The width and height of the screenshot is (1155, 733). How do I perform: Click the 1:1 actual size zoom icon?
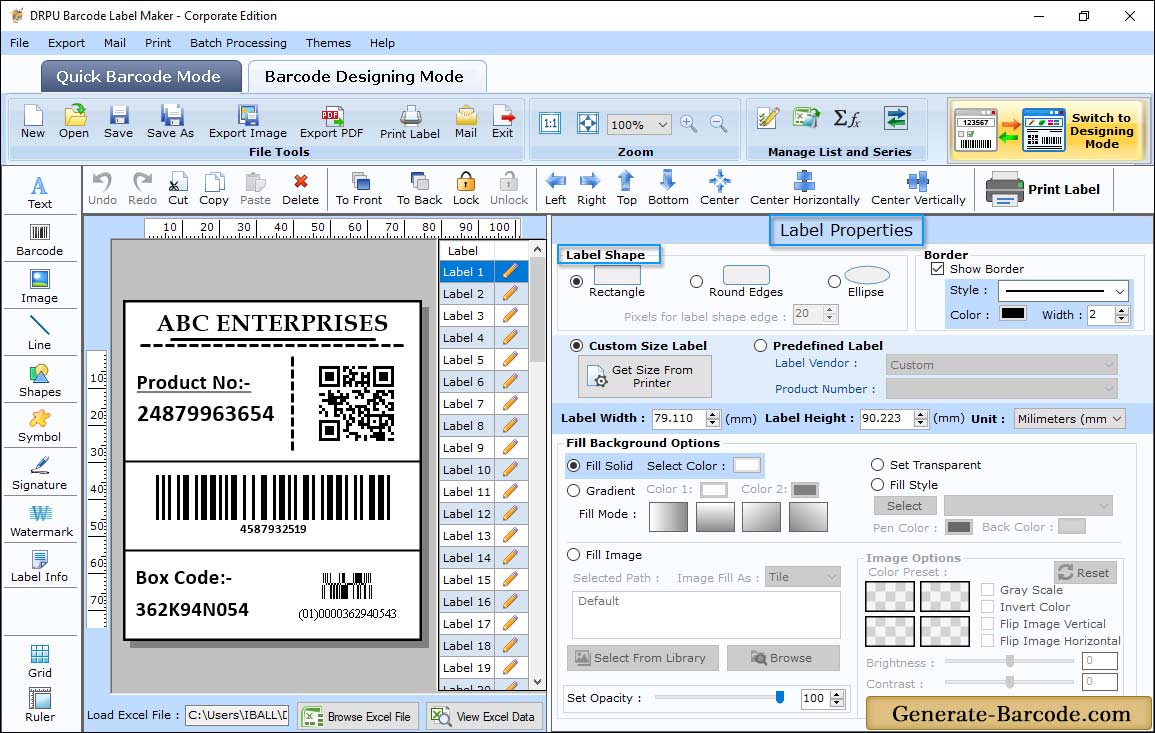(550, 123)
